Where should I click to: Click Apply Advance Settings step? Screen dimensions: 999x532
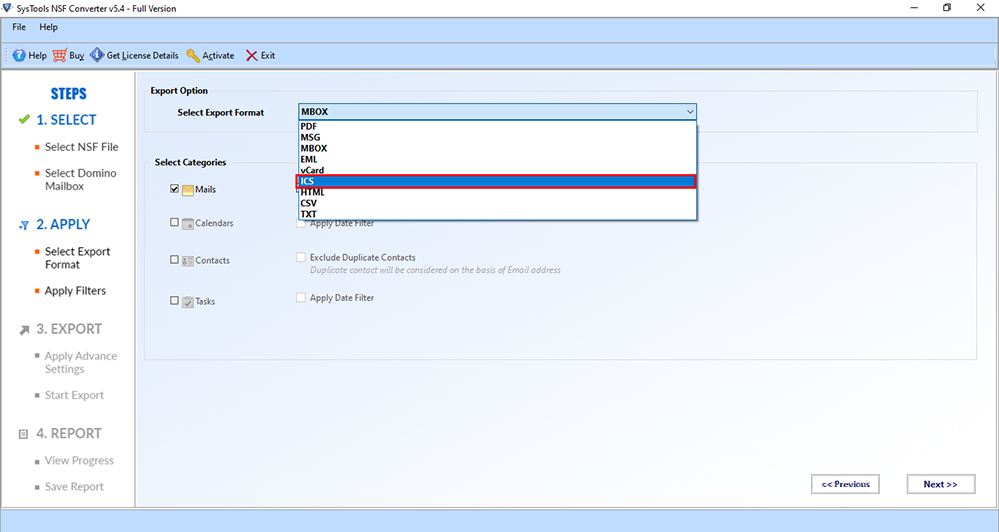81,363
